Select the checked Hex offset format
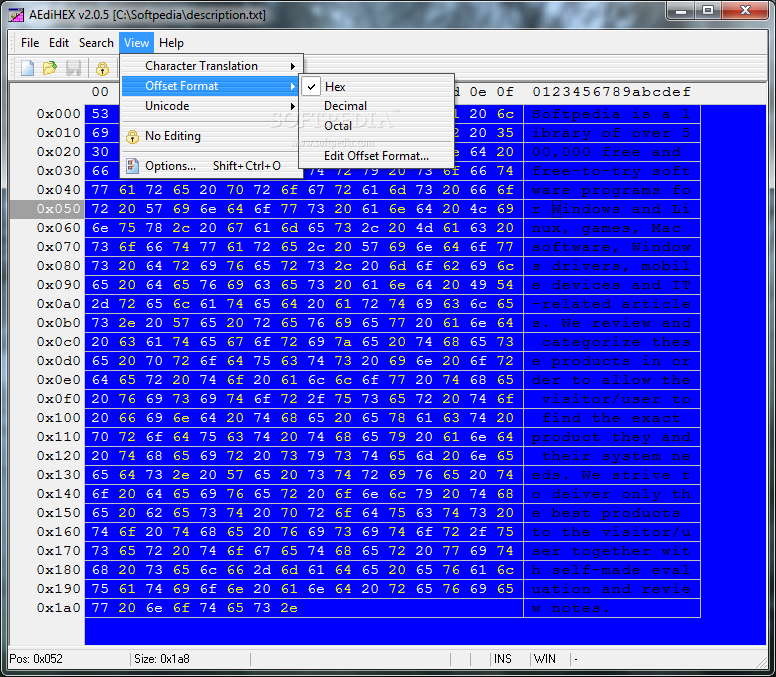 376,87
